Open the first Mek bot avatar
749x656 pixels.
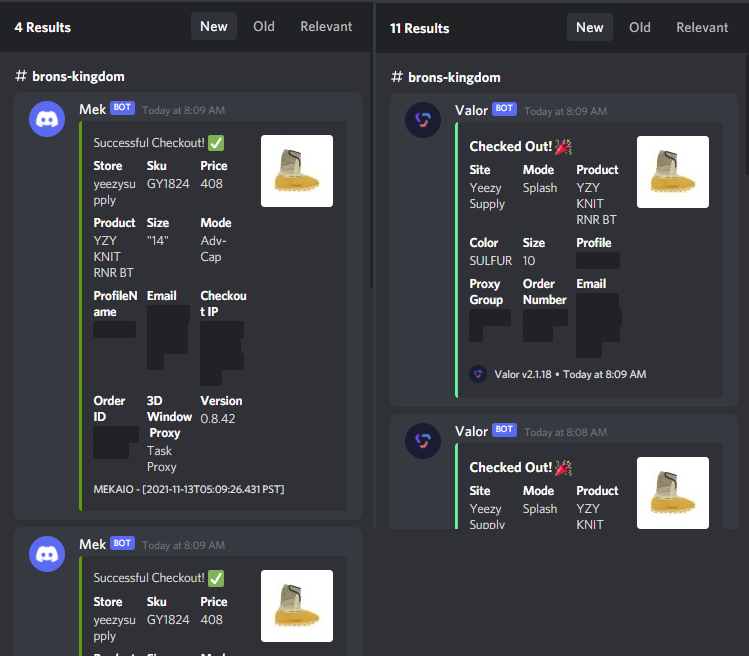[47, 119]
